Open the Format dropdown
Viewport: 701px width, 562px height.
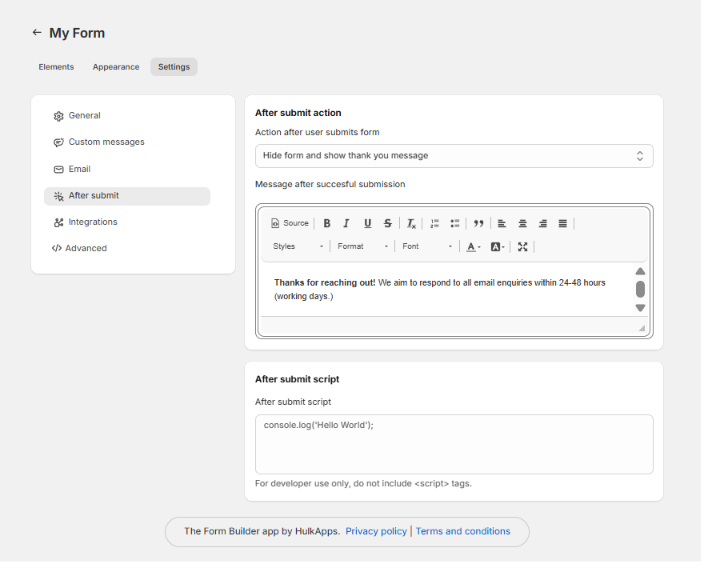(x=363, y=246)
